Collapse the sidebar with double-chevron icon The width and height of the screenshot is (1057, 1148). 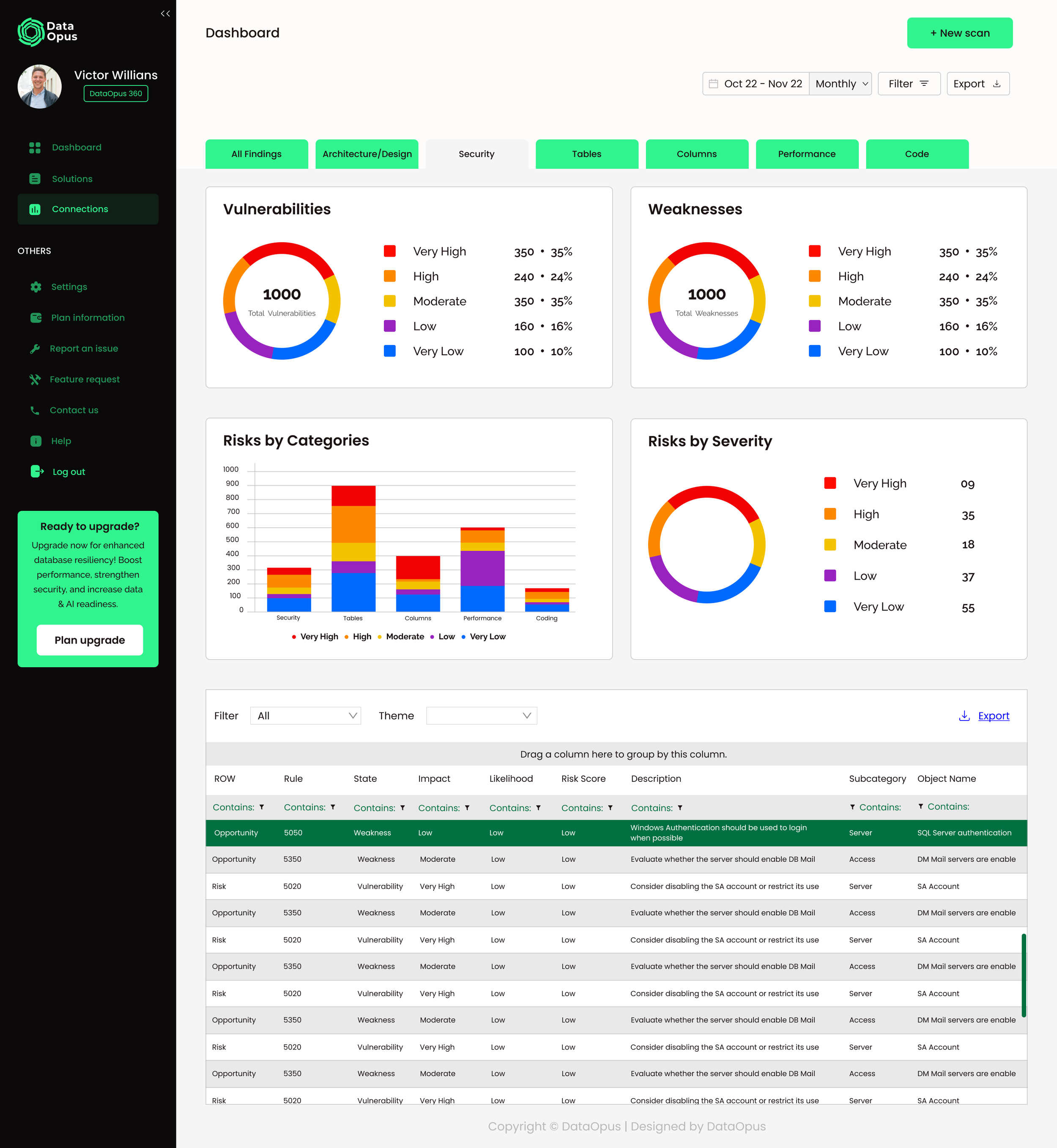[165, 14]
